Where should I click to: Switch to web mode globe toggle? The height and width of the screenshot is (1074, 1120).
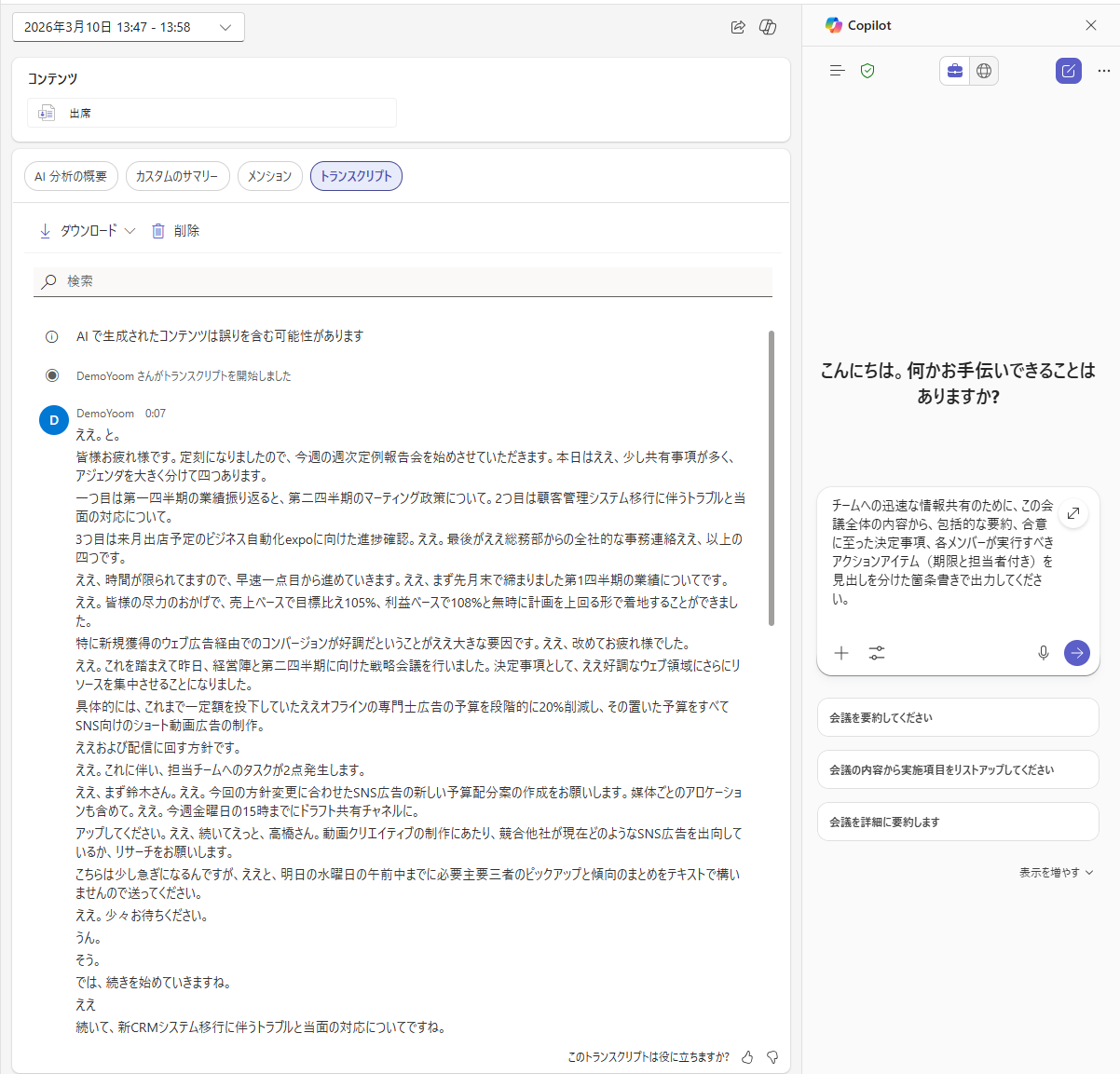(x=984, y=71)
